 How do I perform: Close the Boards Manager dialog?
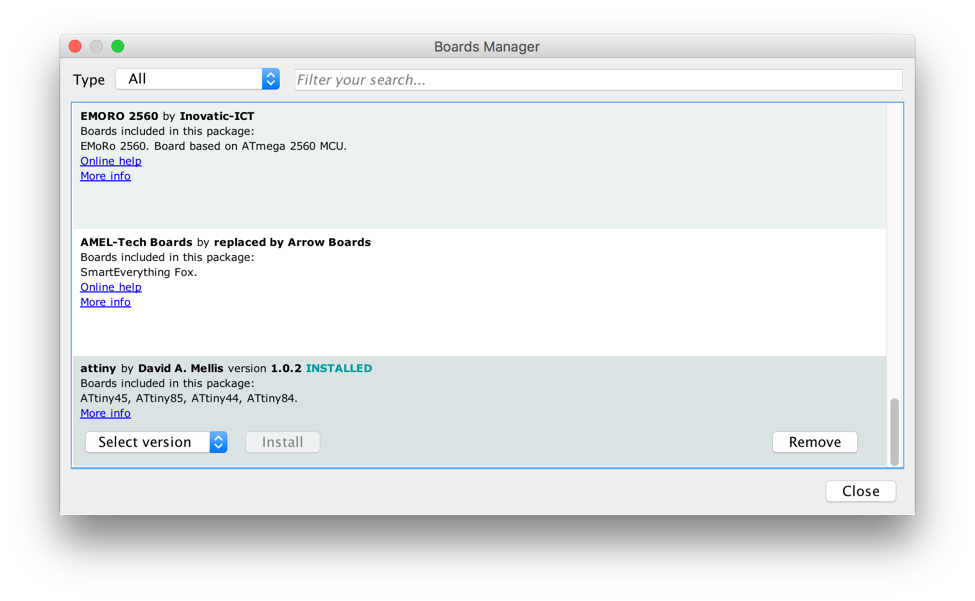(861, 491)
